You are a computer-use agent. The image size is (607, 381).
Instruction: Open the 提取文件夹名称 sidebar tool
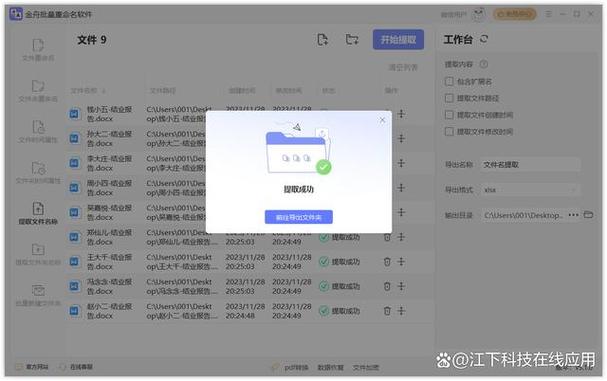point(38,254)
